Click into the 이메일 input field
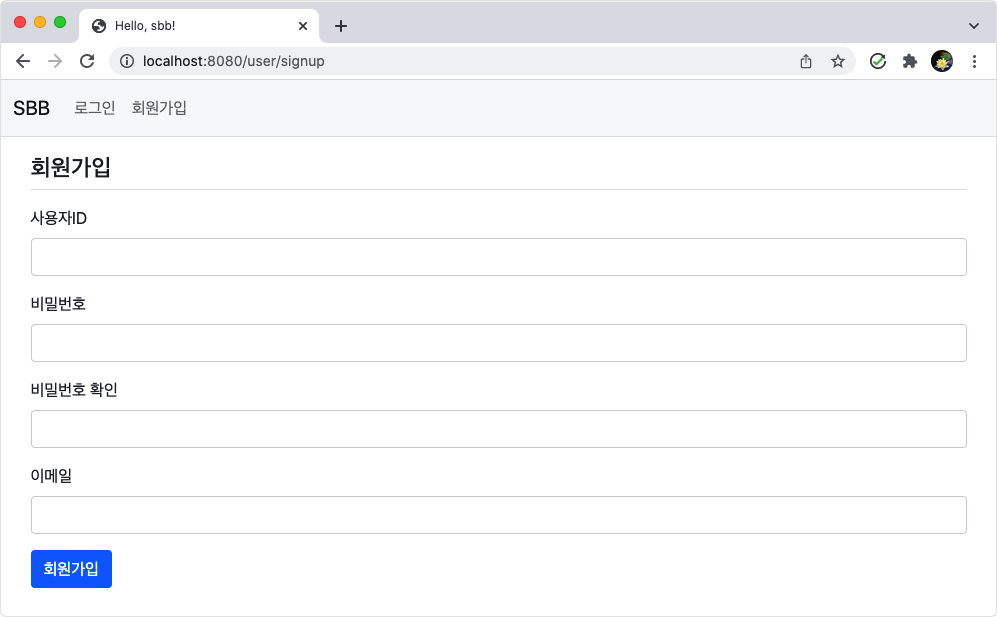 pyautogui.click(x=498, y=515)
